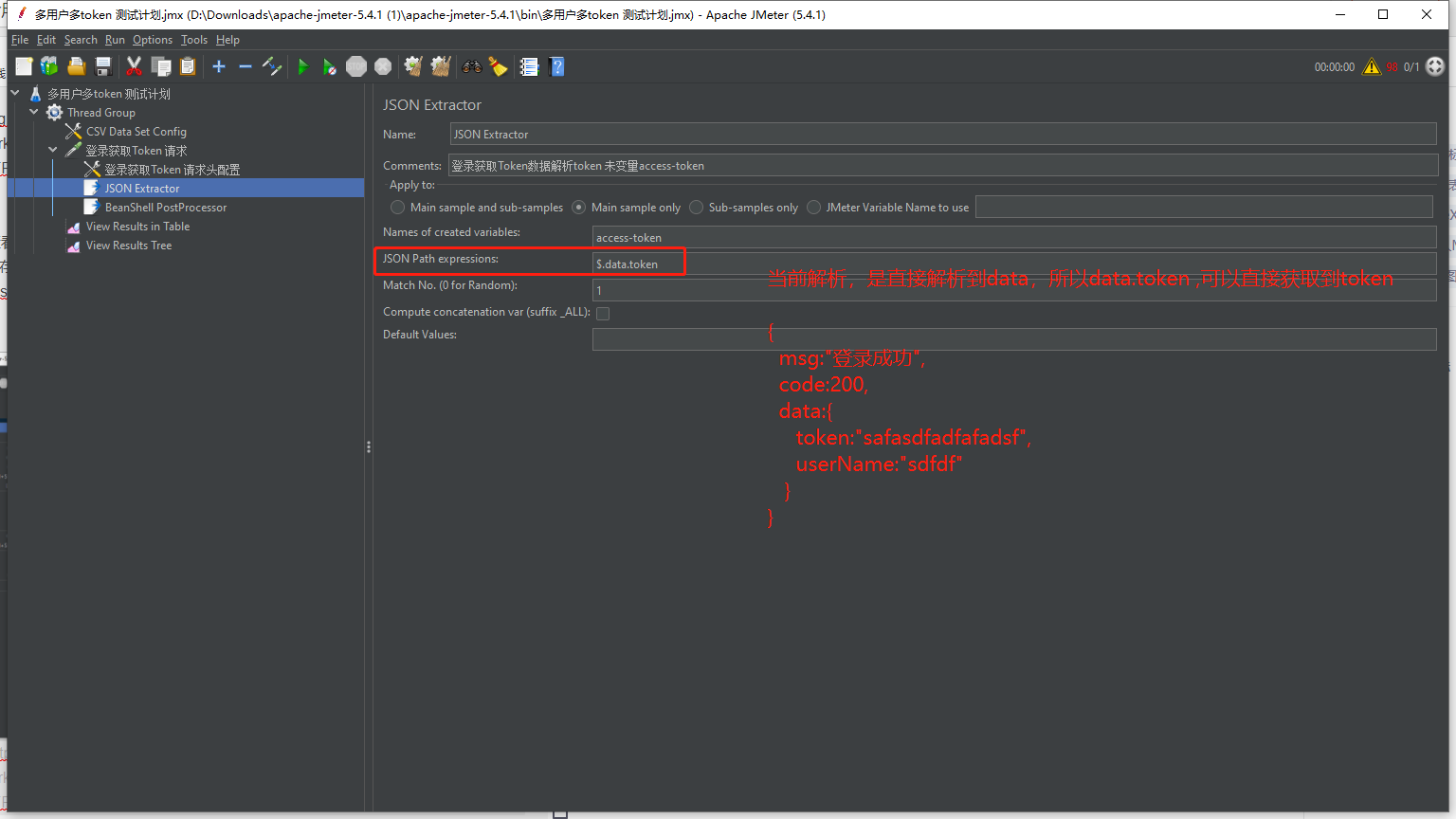
Task: Select CSV Data Set Config node
Action: pyautogui.click(x=136, y=132)
